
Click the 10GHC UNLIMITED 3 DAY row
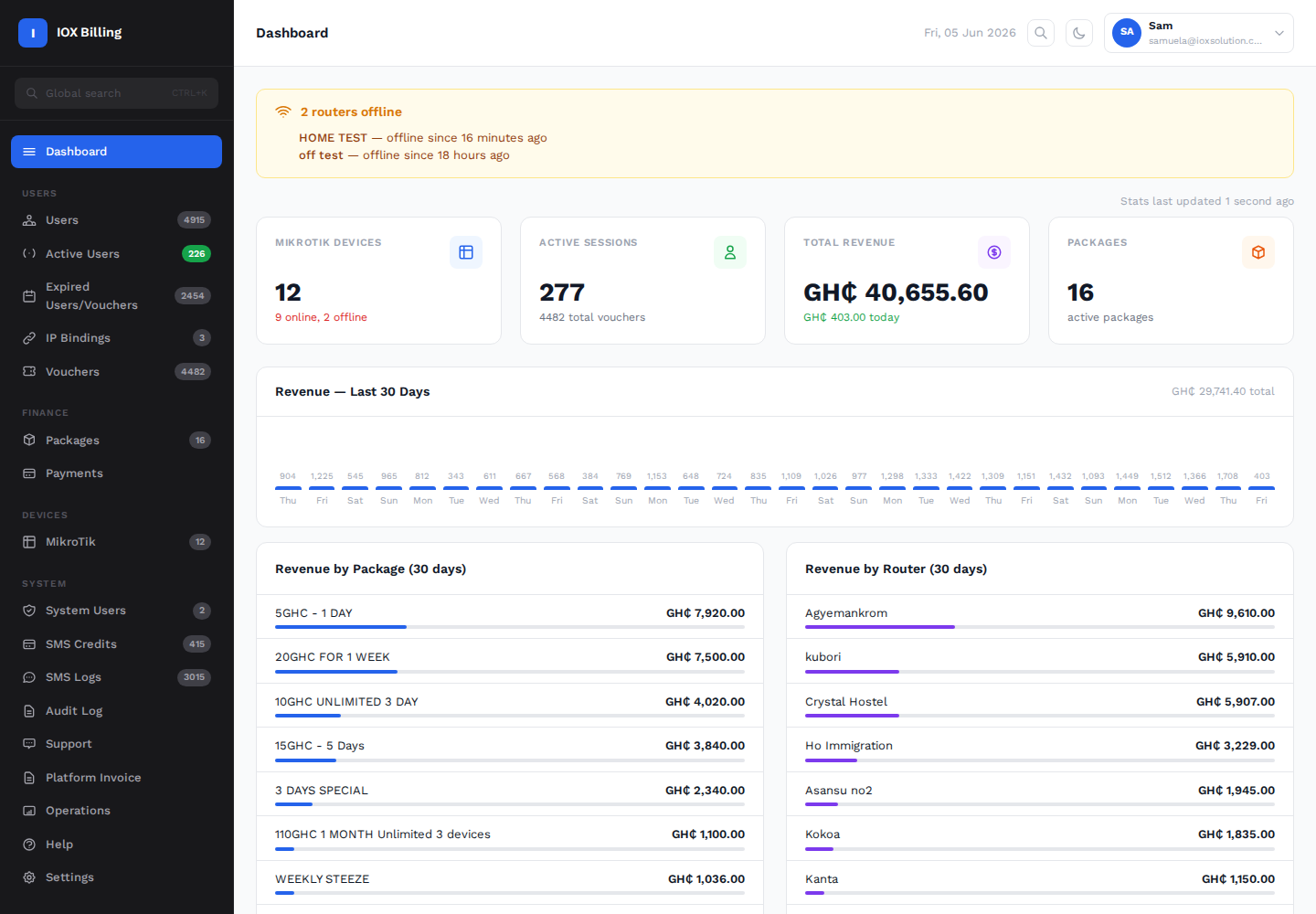(x=510, y=706)
